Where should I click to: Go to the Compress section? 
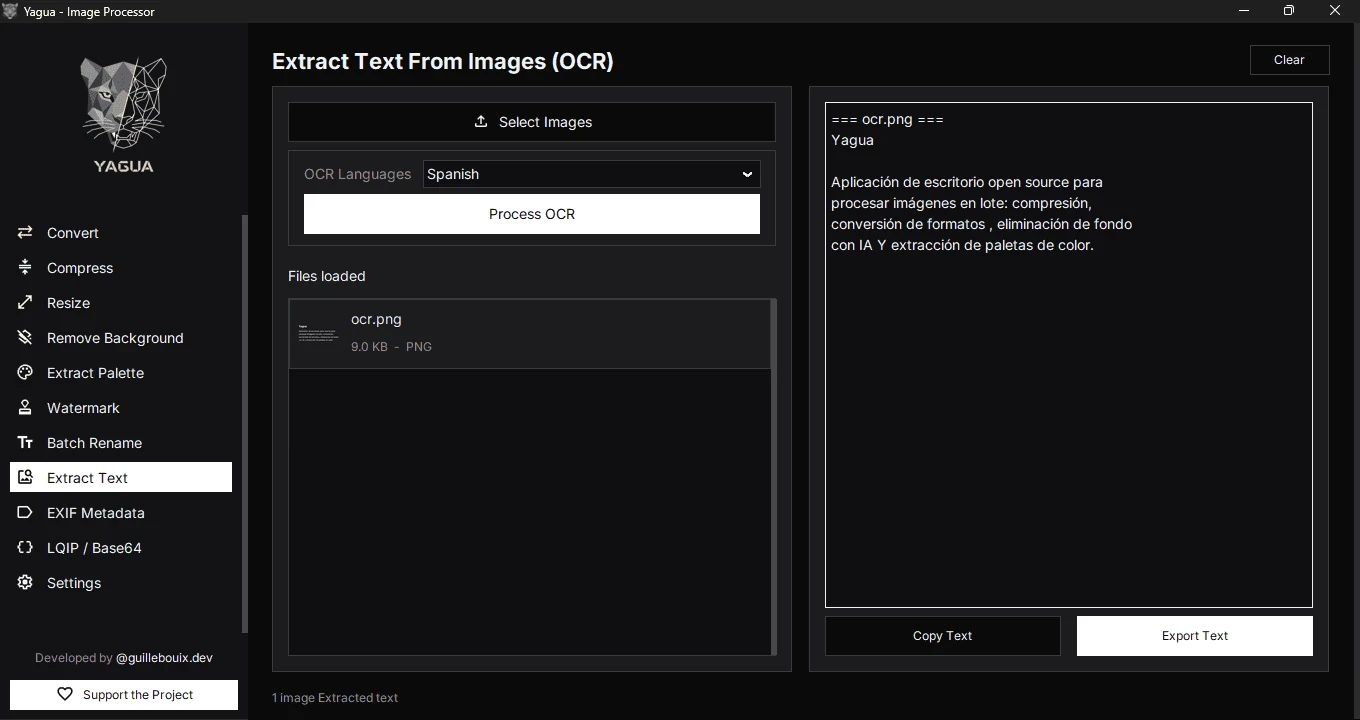(121, 268)
